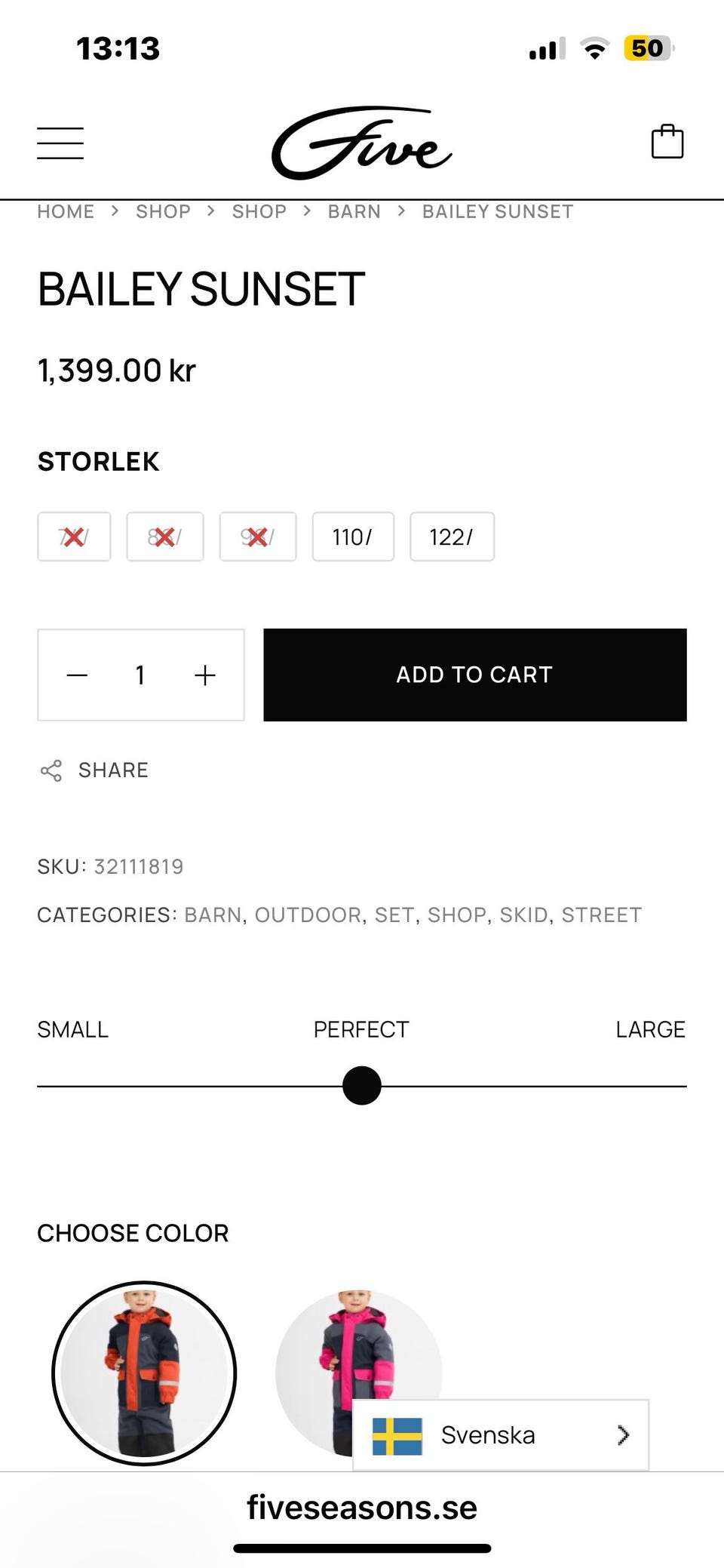Expand the Svenska language selector chevron

623,1435
